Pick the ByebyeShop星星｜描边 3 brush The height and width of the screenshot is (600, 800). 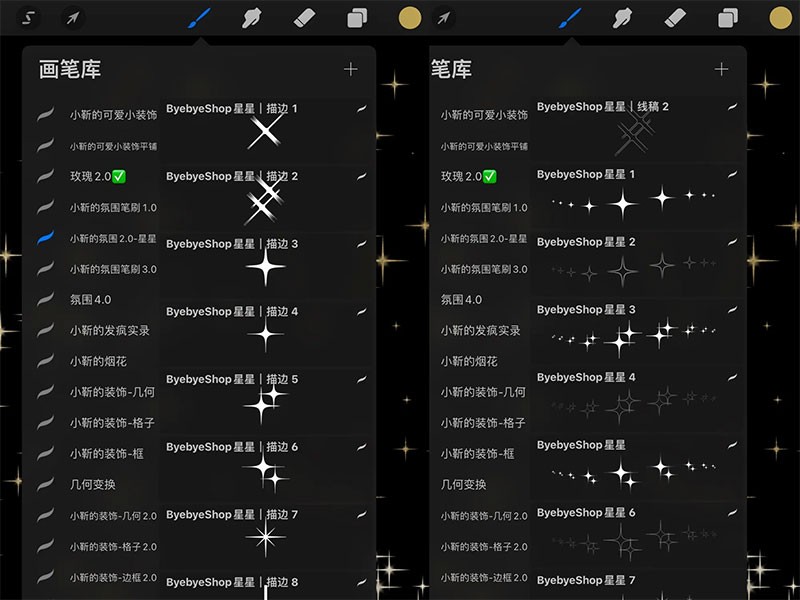pos(265,262)
